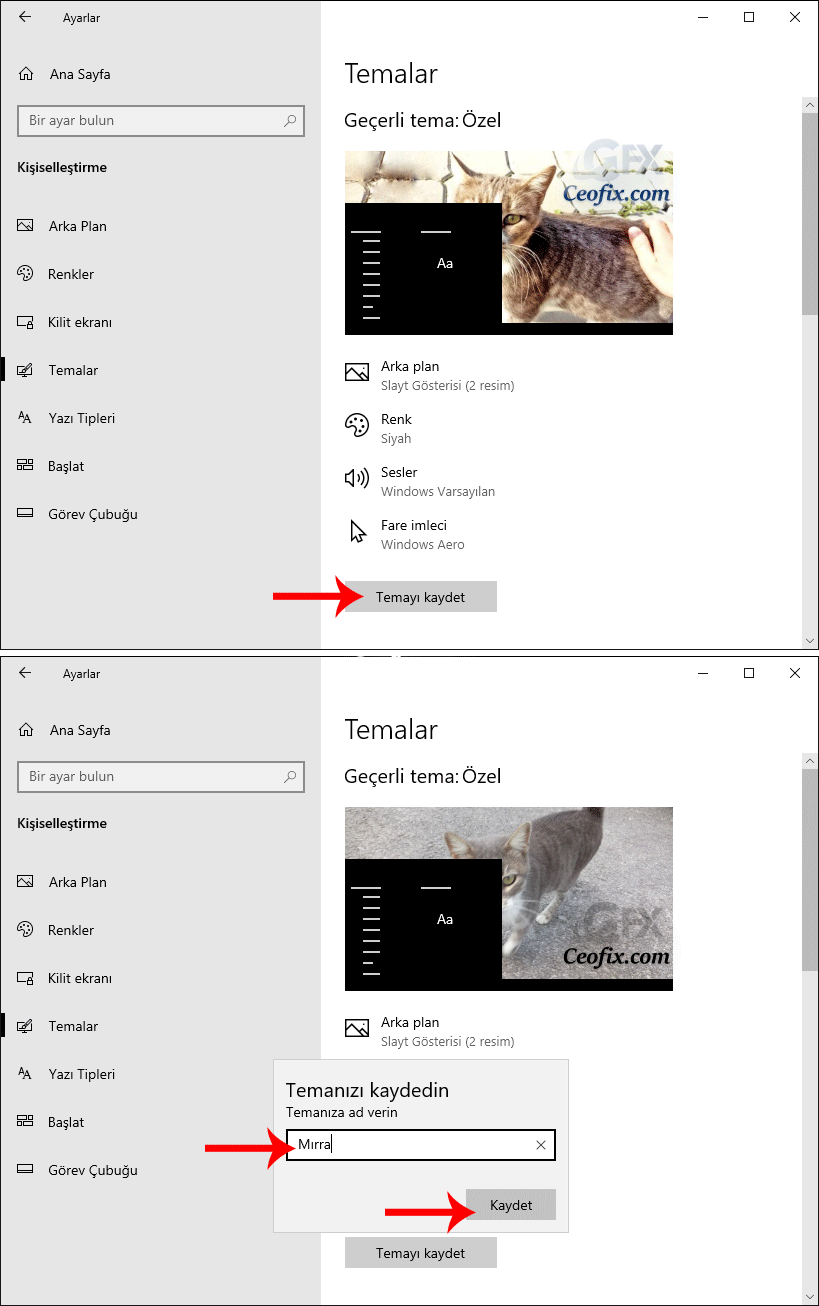The height and width of the screenshot is (1306, 819).
Task: Open Sesler Windows Varsayılan sound setting
Action: (x=420, y=481)
